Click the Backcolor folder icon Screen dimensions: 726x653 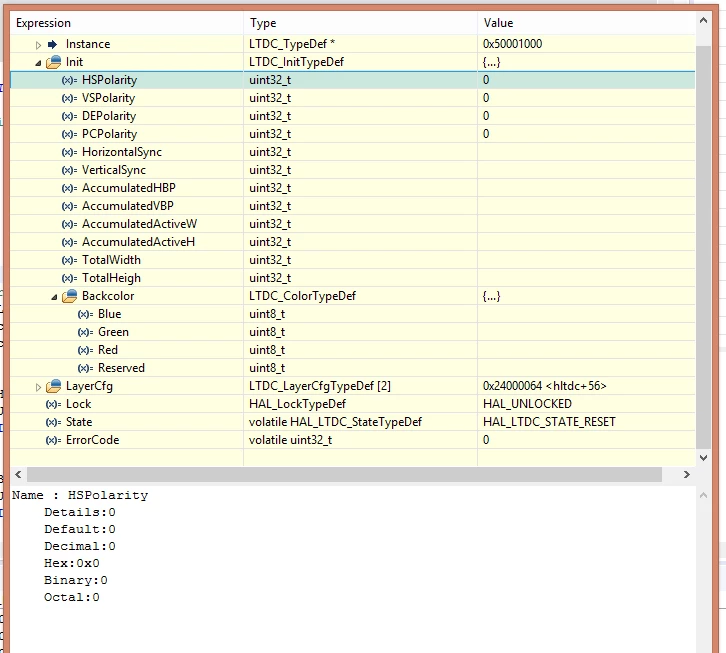coord(70,296)
